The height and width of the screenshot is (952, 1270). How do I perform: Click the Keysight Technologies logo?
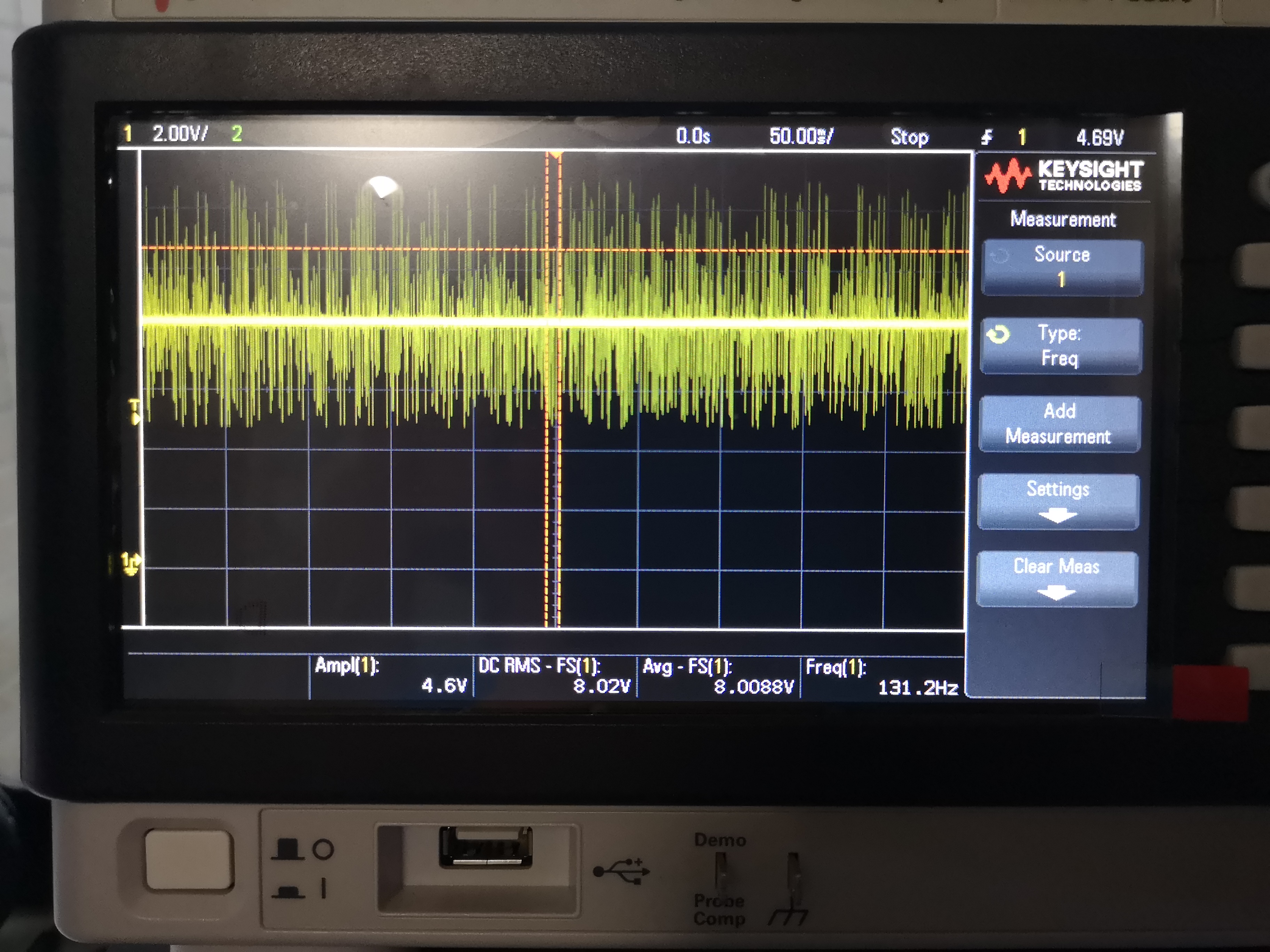tap(1064, 176)
